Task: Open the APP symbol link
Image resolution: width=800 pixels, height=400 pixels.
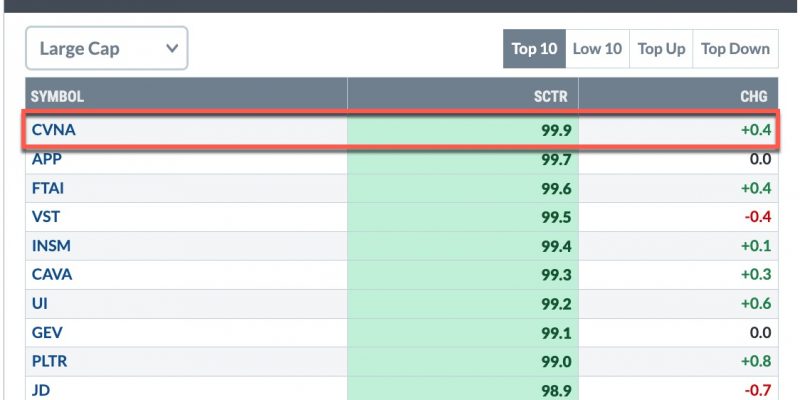Action: [x=46, y=159]
